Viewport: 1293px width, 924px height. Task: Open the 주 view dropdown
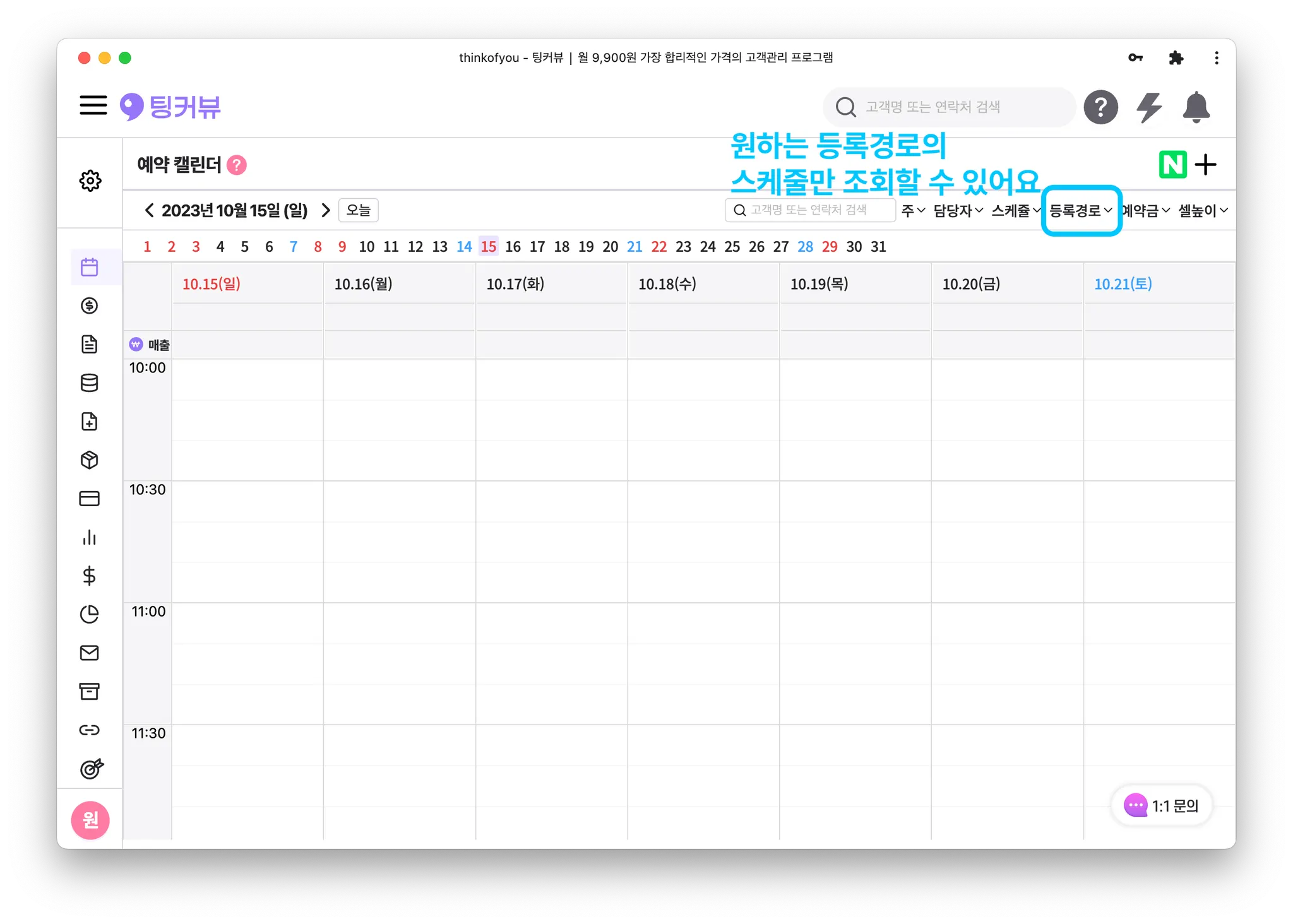913,211
